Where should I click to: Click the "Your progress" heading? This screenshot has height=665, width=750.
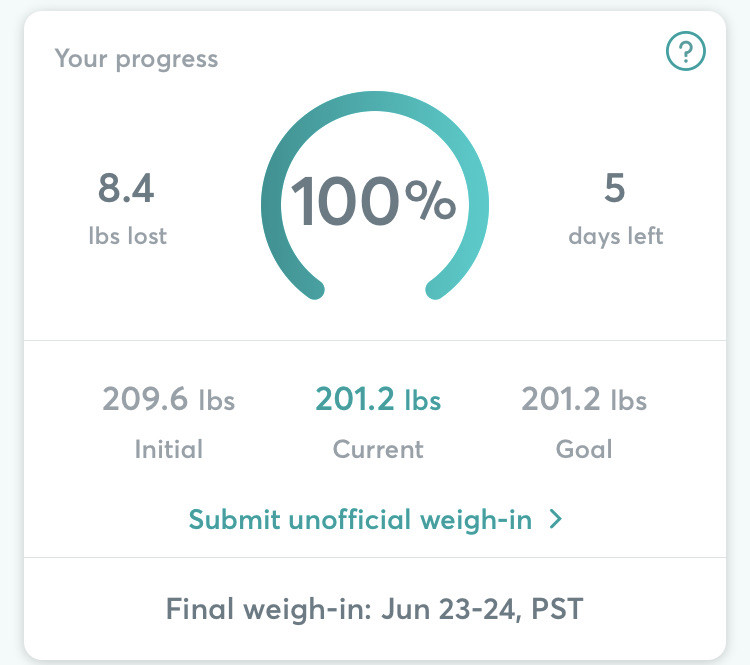pyautogui.click(x=136, y=58)
